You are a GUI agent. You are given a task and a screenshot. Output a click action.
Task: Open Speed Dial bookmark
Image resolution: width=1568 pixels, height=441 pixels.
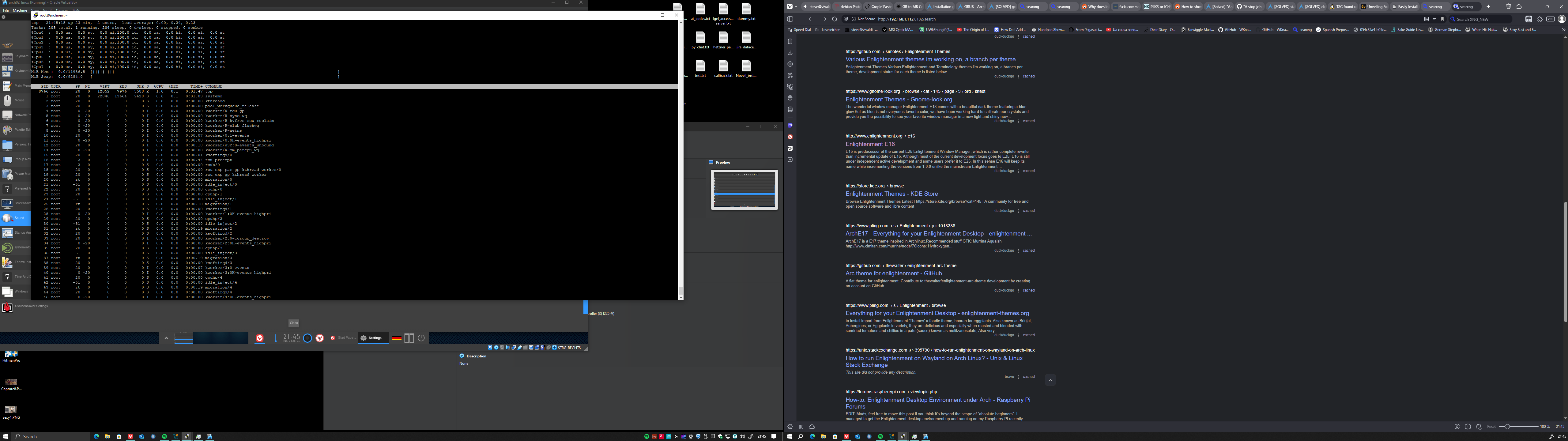tap(799, 29)
